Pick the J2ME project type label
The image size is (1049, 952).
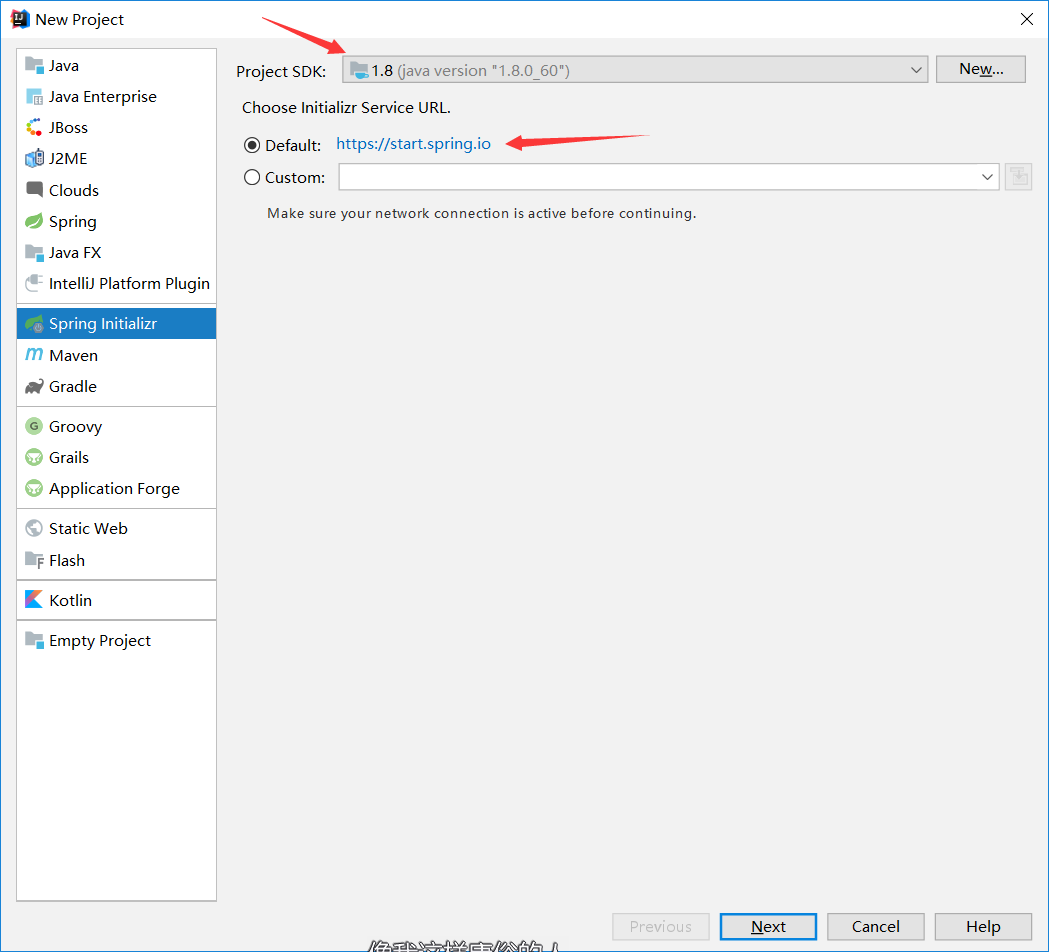point(68,159)
